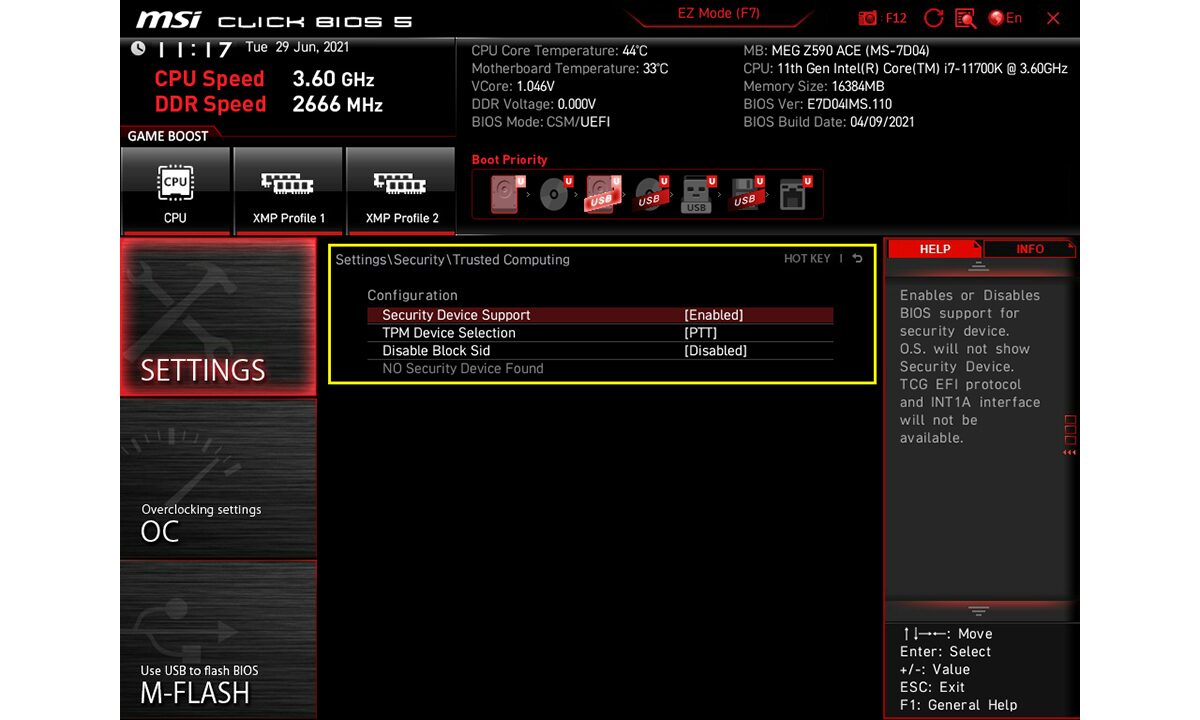The height and width of the screenshot is (720, 1200).
Task: Take a screenshot with the camera icon
Action: pyautogui.click(x=868, y=17)
